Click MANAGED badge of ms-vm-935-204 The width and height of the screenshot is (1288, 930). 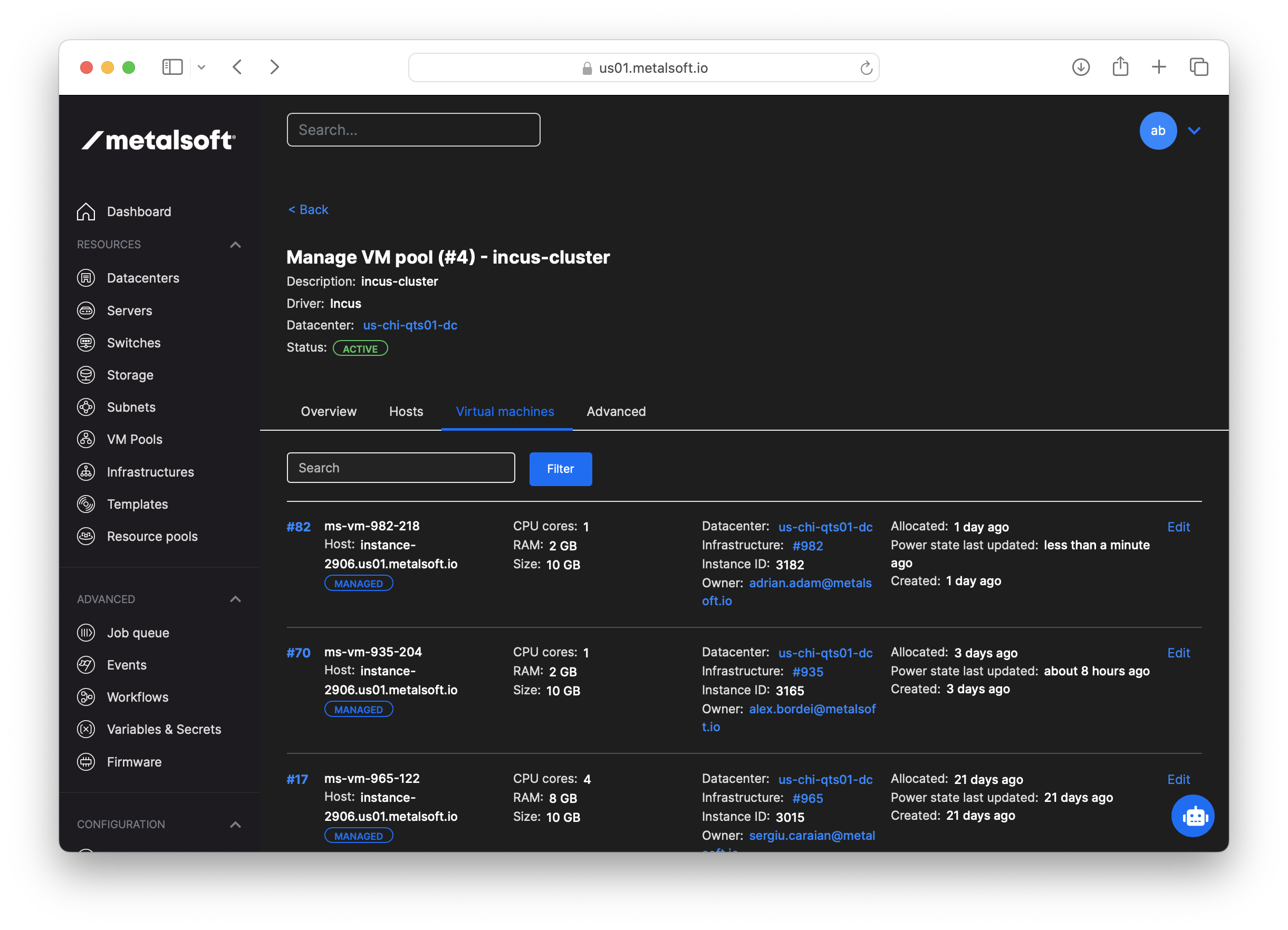[358, 709]
